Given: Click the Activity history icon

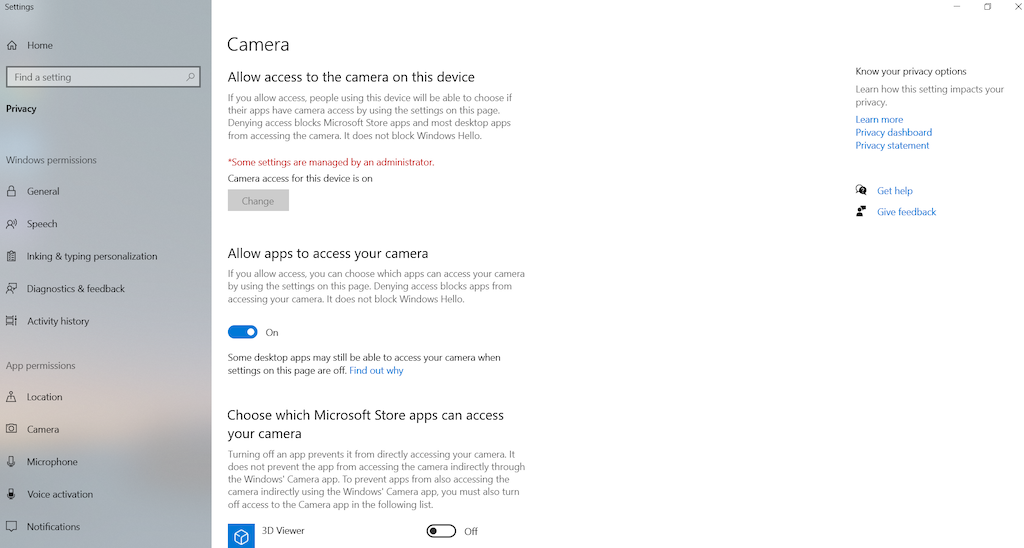Looking at the screenshot, I should click(12, 321).
